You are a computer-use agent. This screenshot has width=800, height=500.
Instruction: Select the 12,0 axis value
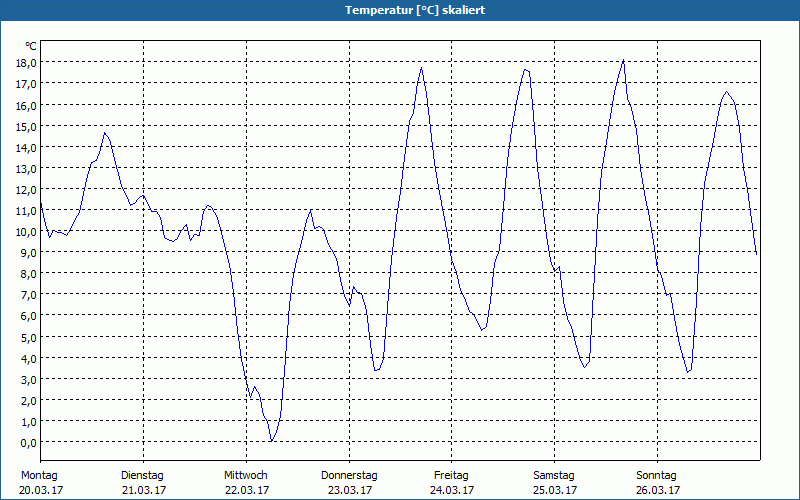click(x=28, y=190)
